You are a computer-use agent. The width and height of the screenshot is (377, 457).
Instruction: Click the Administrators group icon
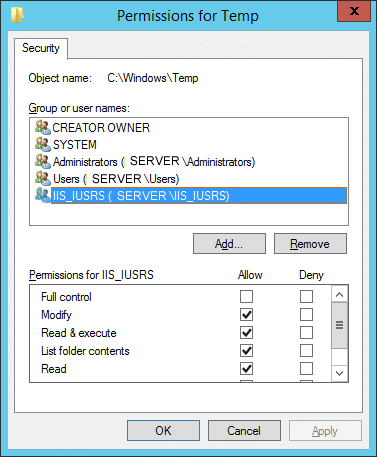click(x=43, y=161)
